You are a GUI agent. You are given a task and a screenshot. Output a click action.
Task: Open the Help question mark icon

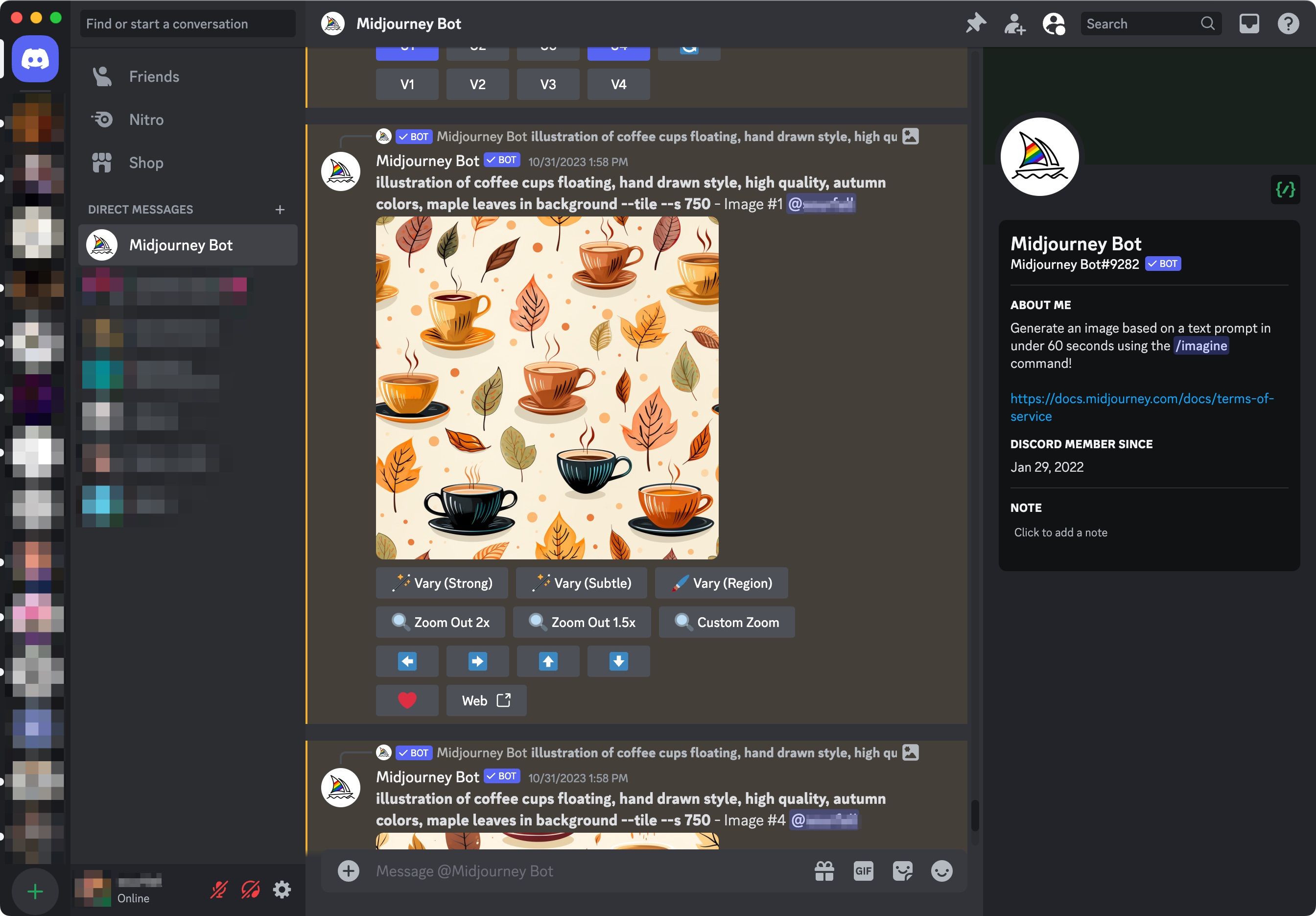1288,24
